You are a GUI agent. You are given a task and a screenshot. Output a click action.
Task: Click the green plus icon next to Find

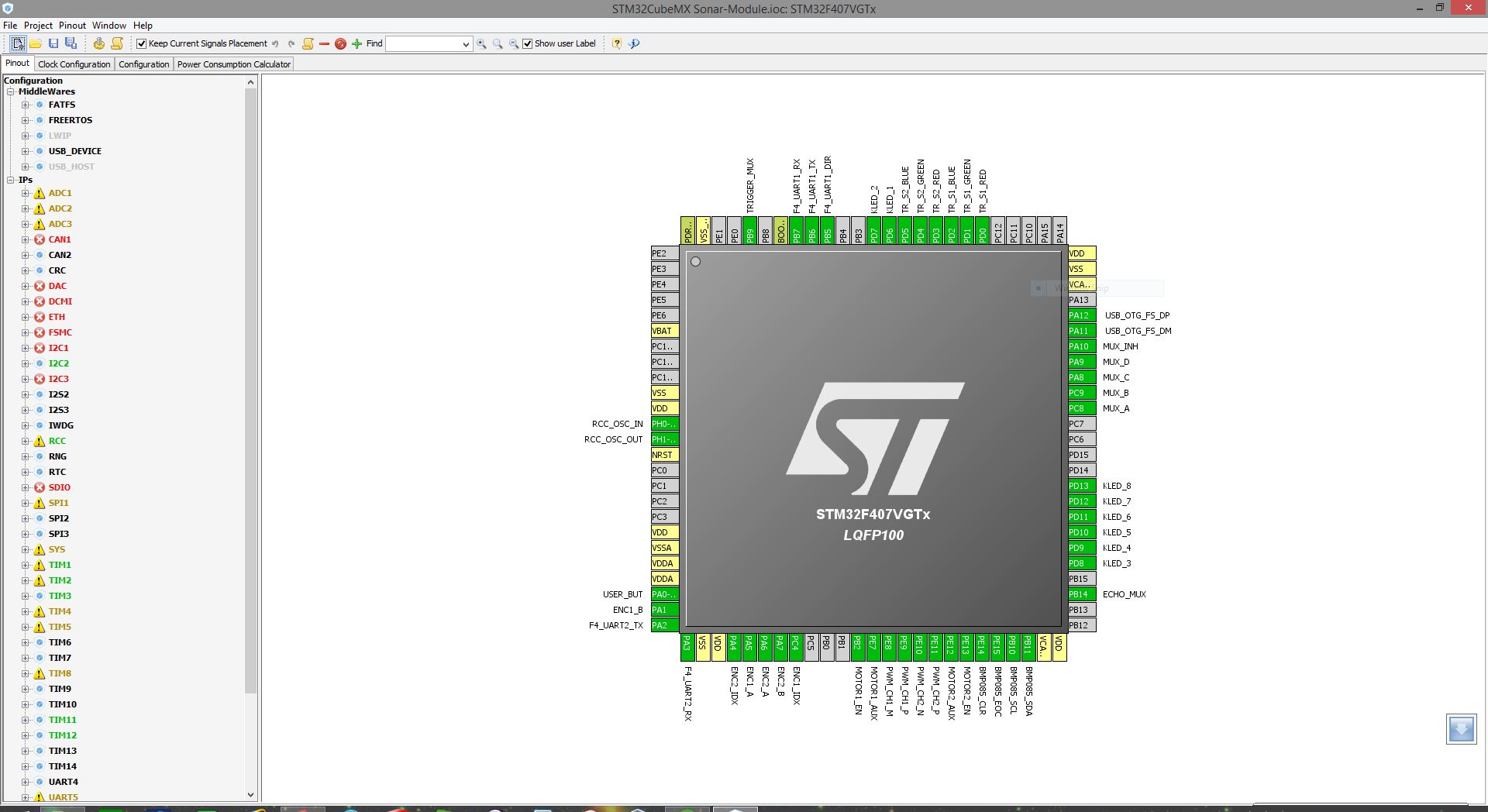(x=356, y=44)
